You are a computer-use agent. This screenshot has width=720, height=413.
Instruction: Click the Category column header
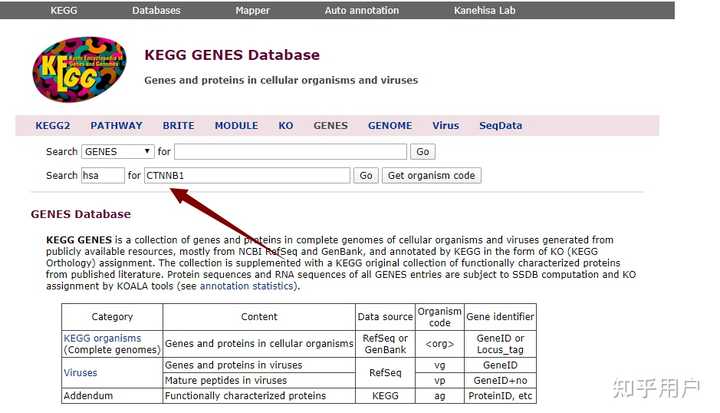click(112, 317)
